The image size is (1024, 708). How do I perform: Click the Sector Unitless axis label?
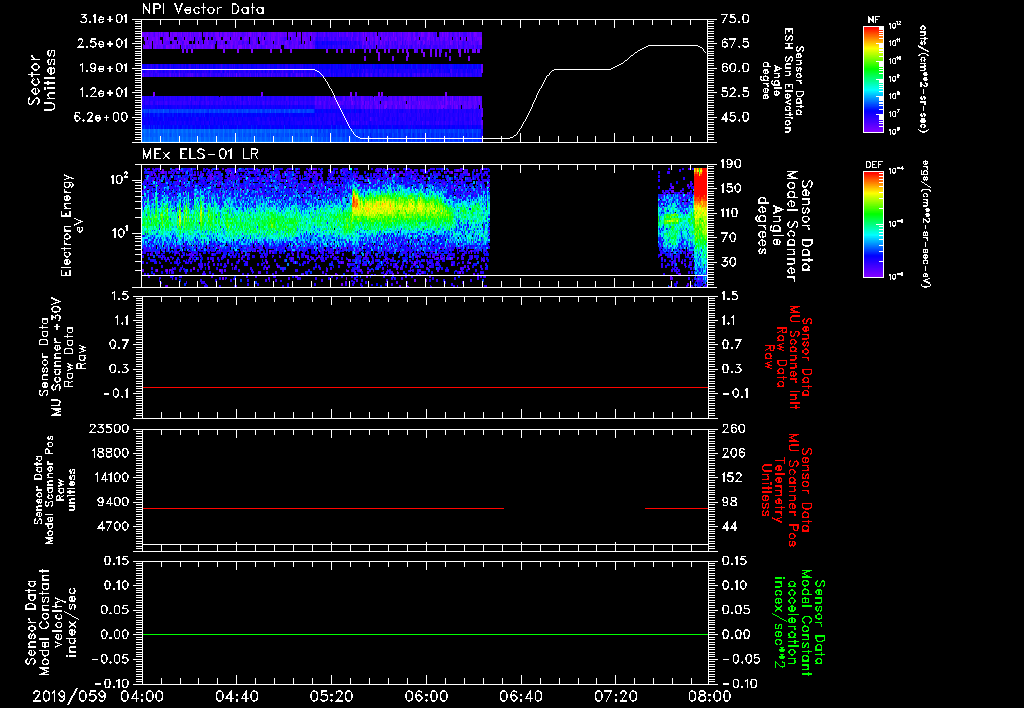point(40,81)
